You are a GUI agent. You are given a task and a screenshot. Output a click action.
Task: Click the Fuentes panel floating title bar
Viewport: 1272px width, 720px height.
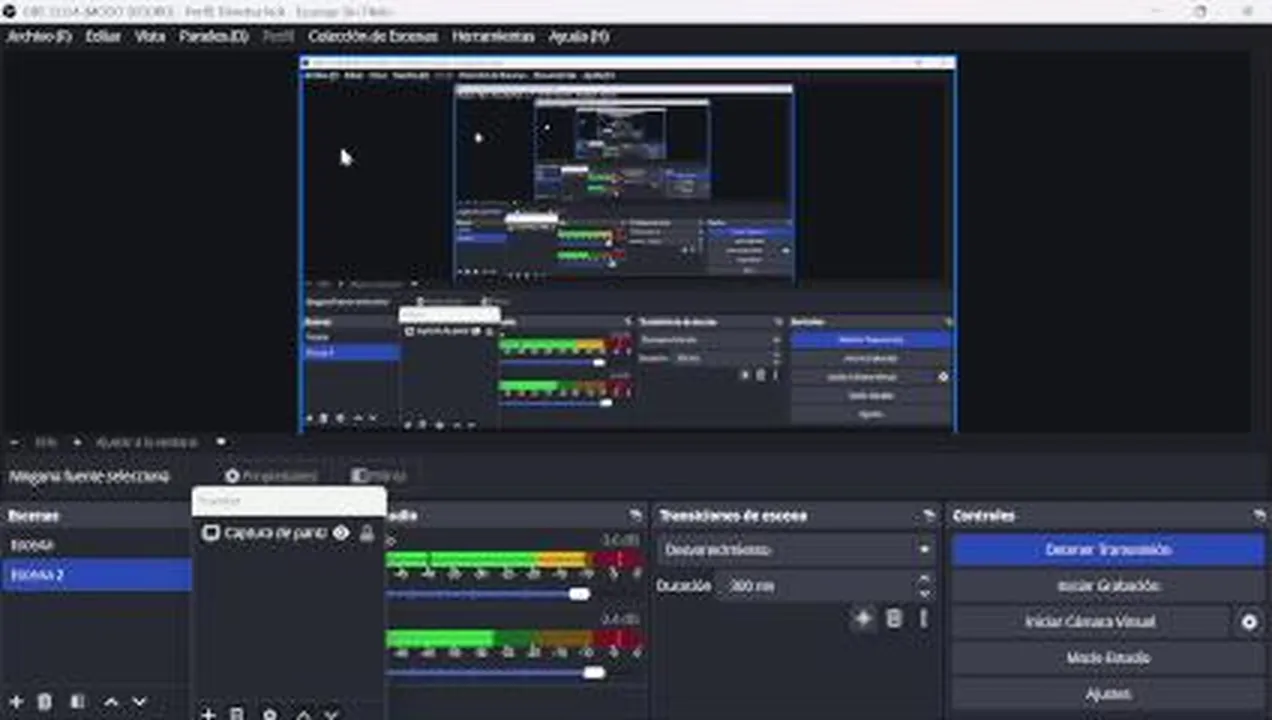pyautogui.click(x=288, y=501)
